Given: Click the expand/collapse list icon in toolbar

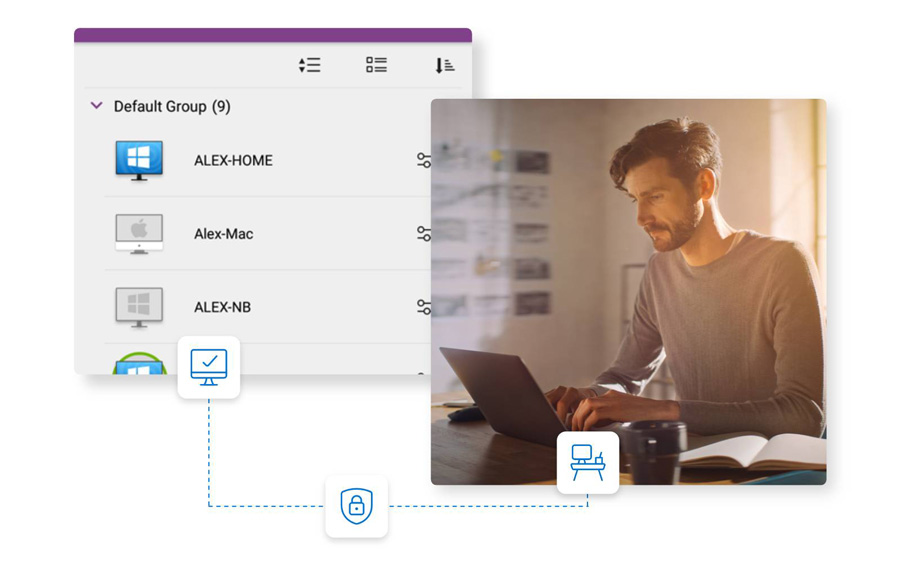Looking at the screenshot, I should (x=309, y=65).
